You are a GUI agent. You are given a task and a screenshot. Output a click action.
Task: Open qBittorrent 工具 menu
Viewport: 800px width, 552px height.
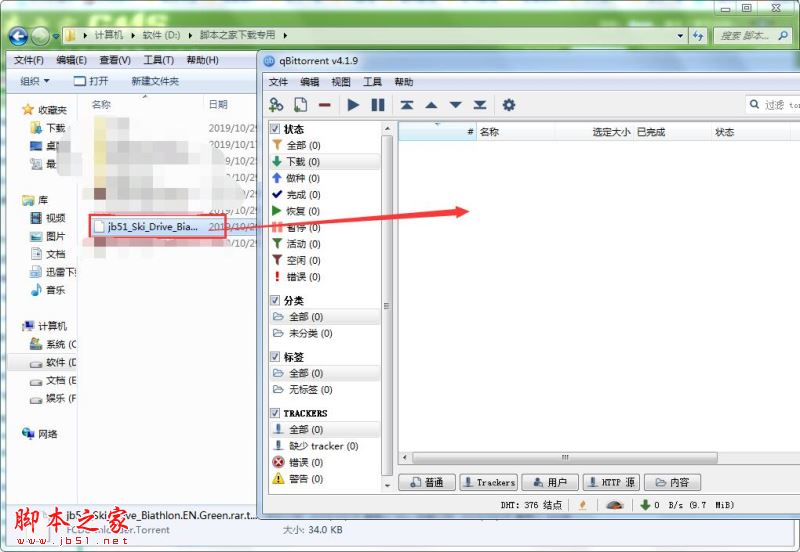pos(372,82)
